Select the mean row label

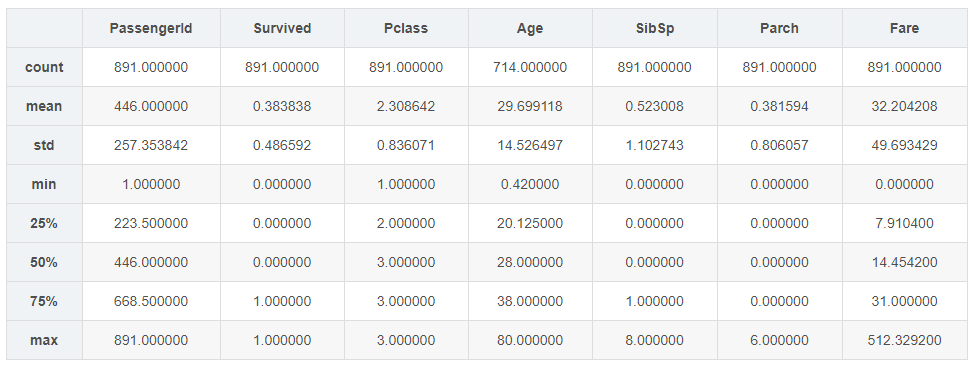click(x=44, y=106)
